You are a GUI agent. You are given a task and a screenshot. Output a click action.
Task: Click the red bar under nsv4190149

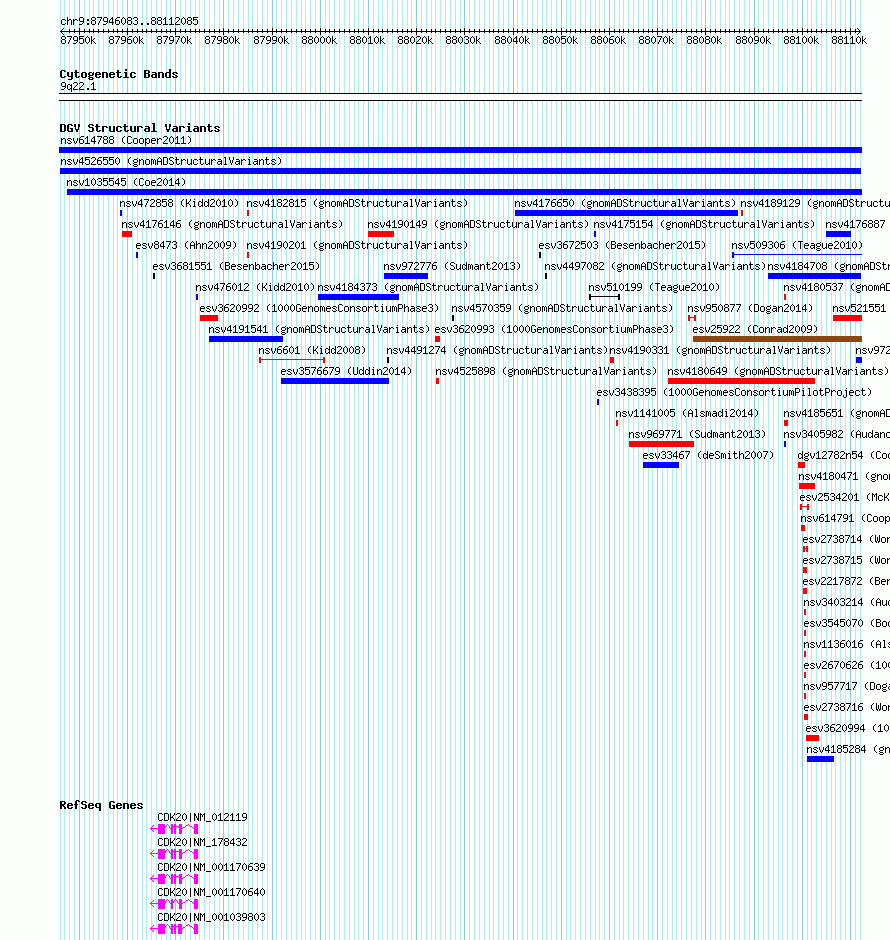tap(381, 234)
